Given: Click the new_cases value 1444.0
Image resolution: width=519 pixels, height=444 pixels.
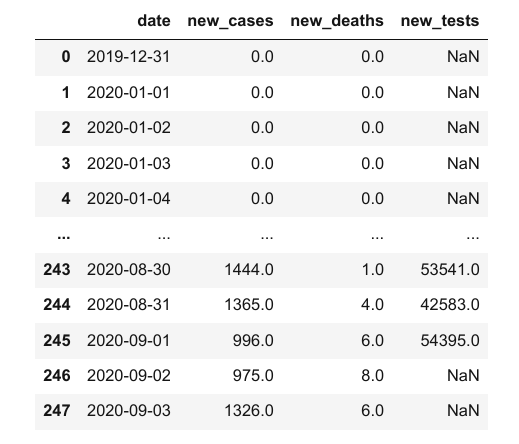Looking at the screenshot, I should 249,270.
